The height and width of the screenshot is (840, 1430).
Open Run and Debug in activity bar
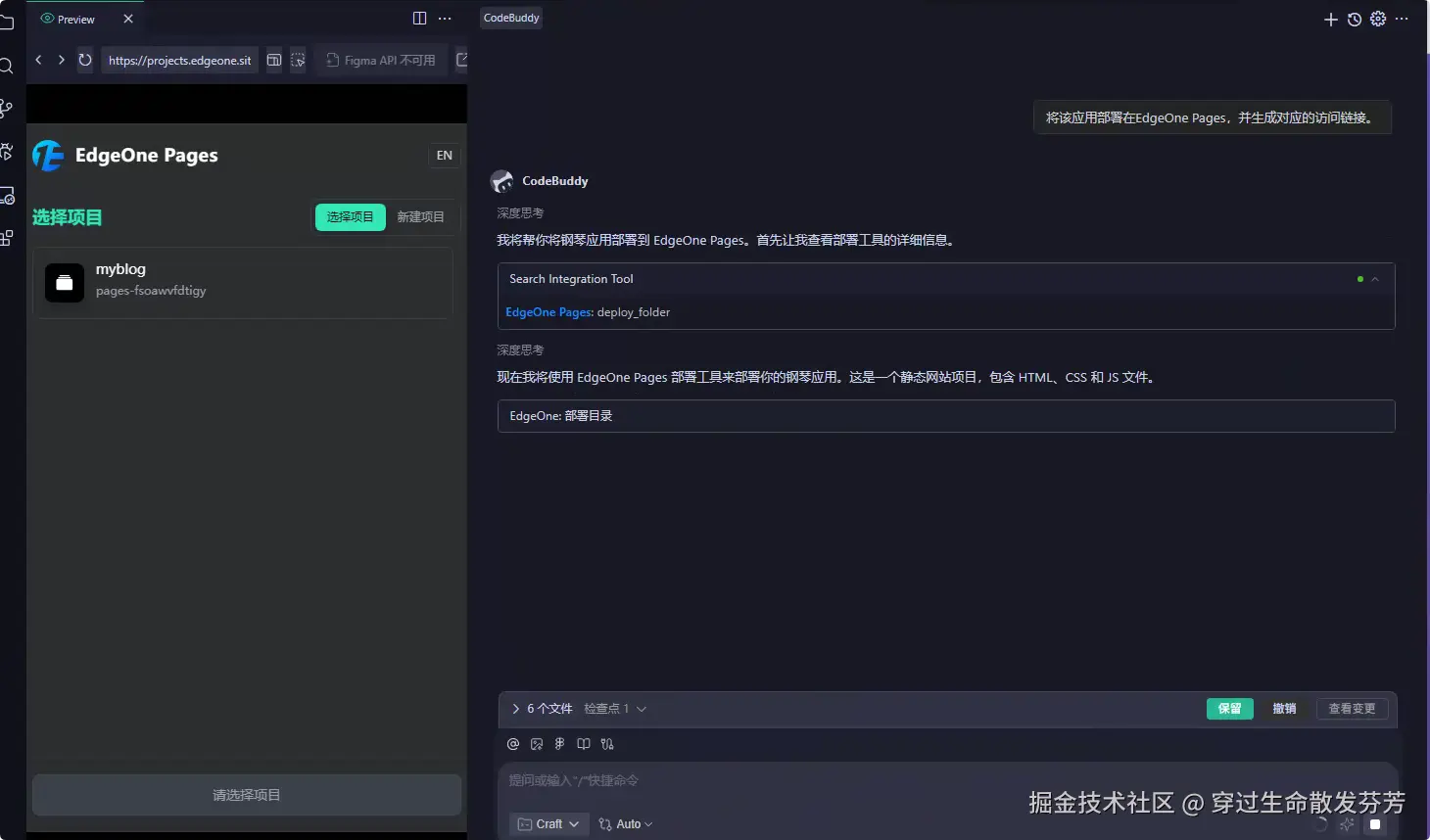point(6,152)
